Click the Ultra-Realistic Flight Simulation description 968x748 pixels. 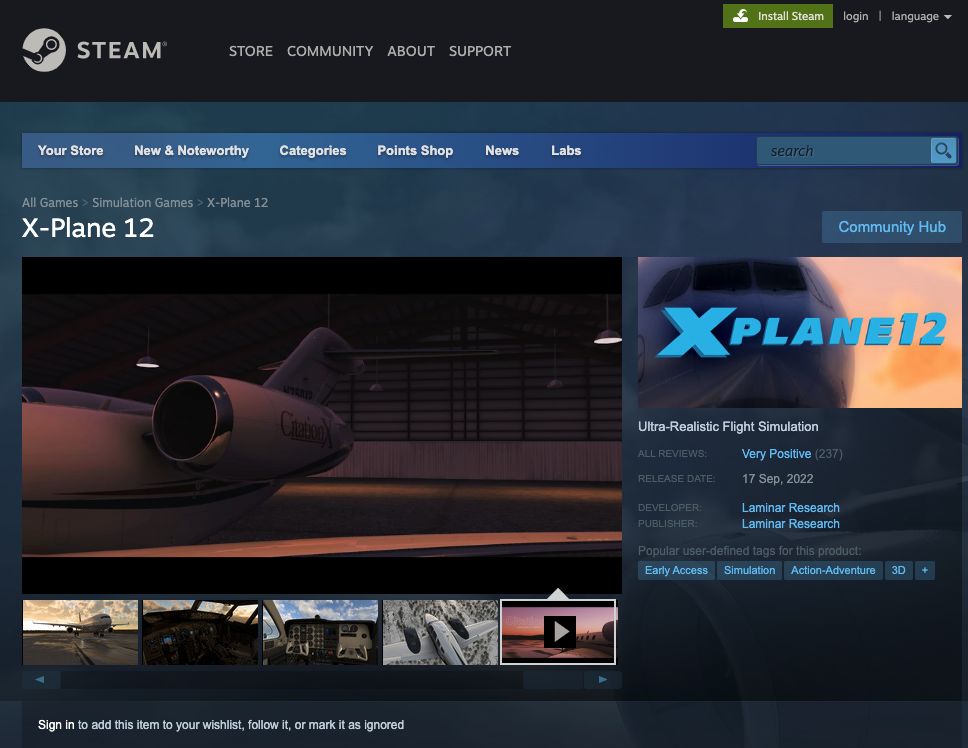click(728, 426)
